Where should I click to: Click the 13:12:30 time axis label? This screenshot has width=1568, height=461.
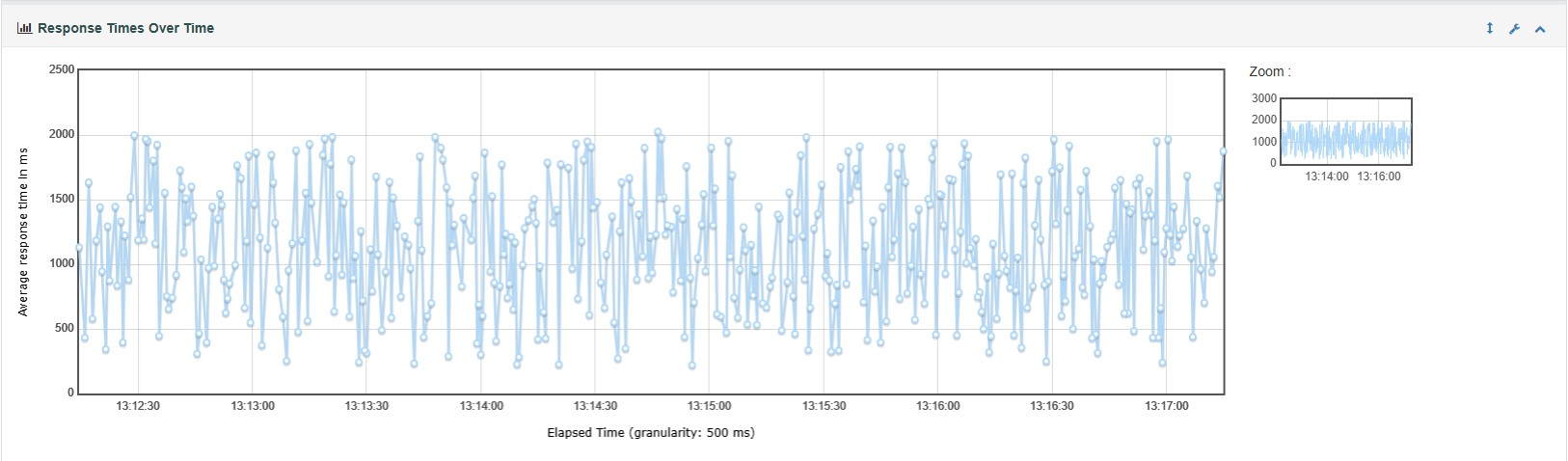pos(138,406)
